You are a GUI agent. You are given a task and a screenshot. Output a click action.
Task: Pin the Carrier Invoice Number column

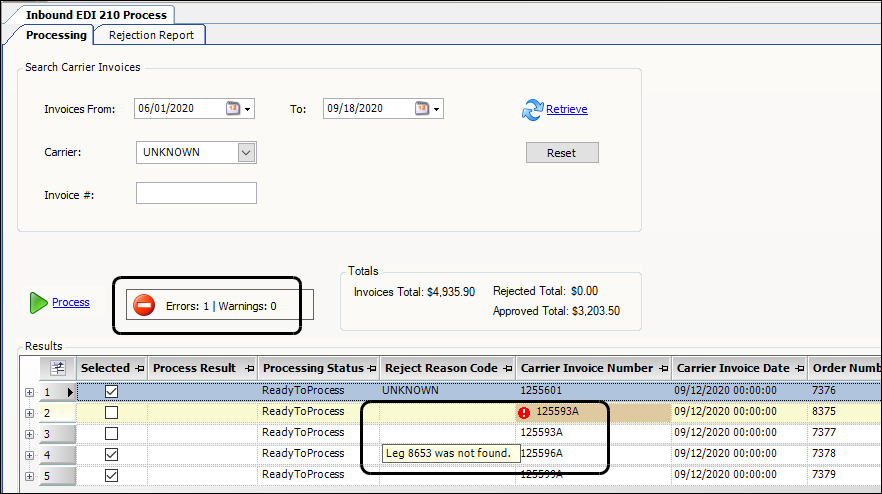[x=661, y=368]
